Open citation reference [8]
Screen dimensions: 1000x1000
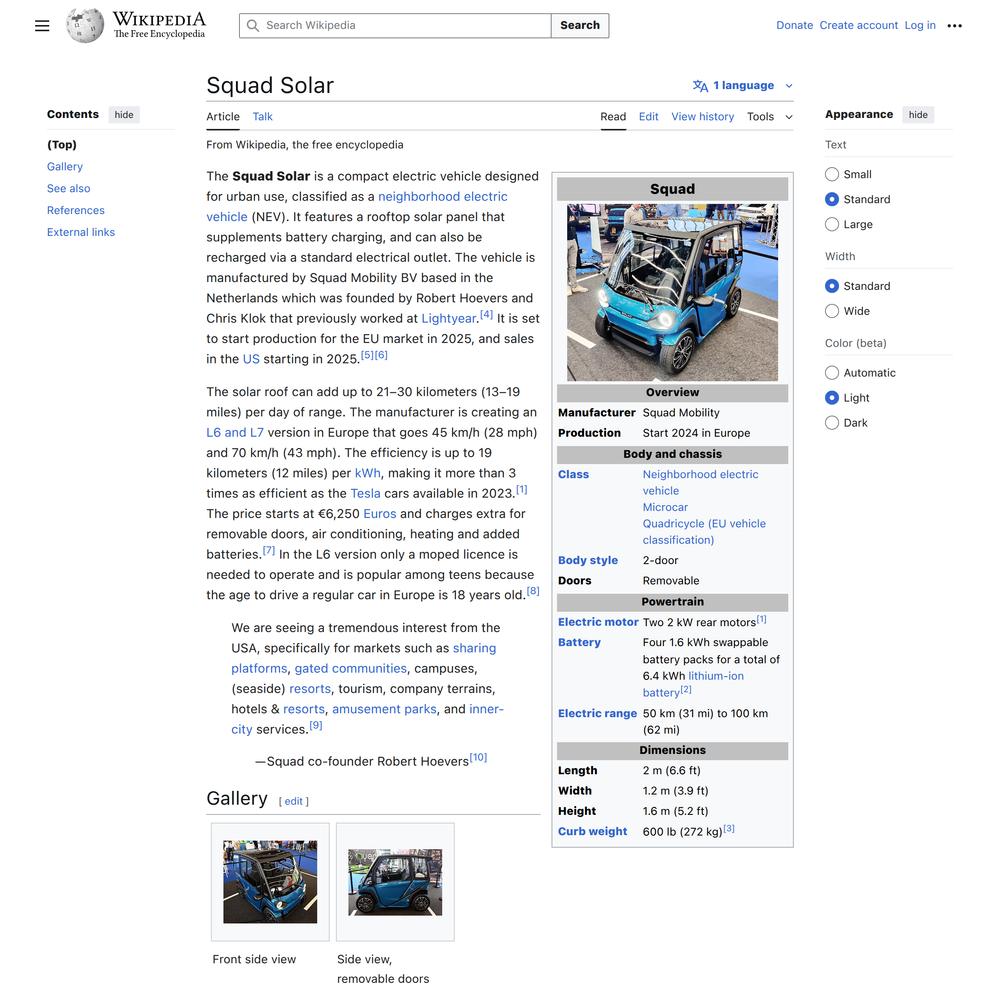click(533, 591)
